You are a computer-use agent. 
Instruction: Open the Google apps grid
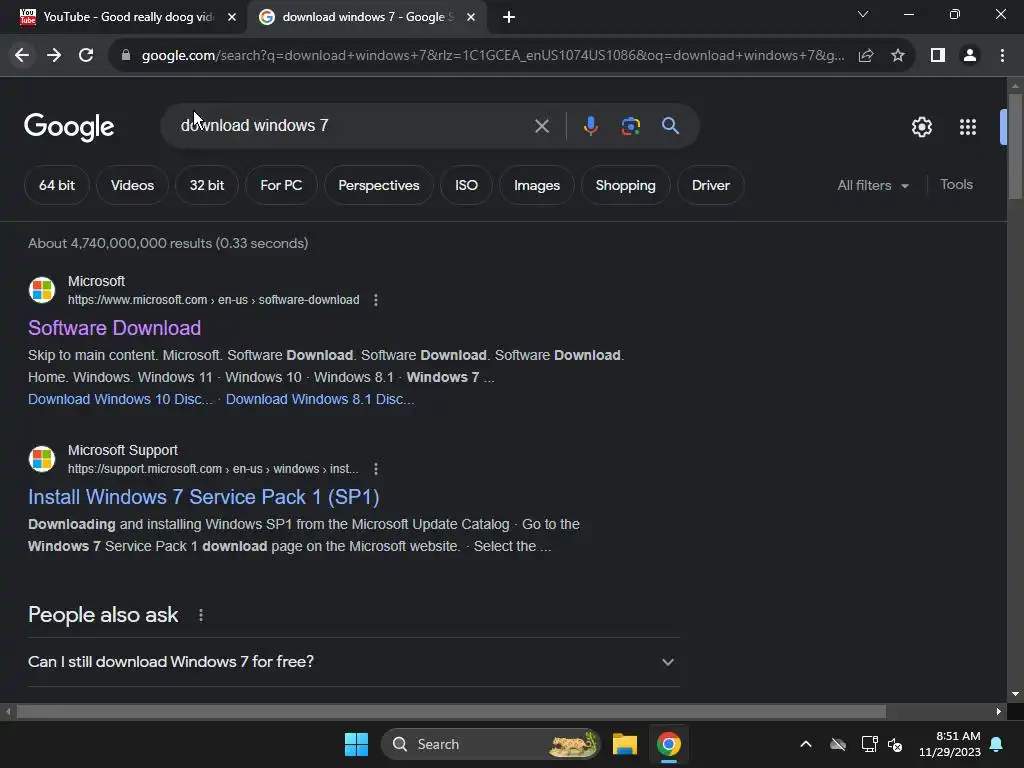[967, 127]
